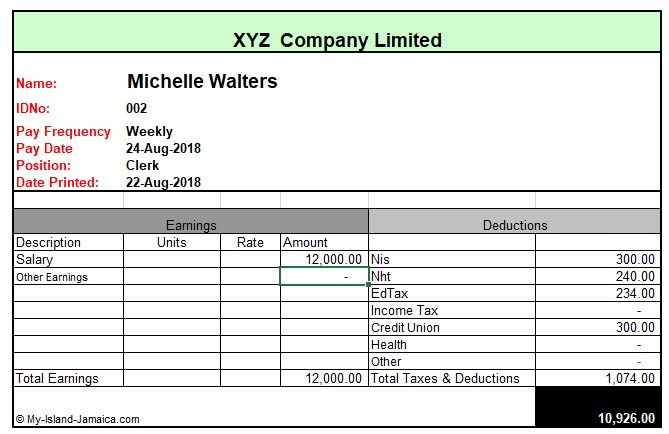Select the Salary amount cell showing 12,000.00
Viewport: 669px width, 434px height.
324,259
